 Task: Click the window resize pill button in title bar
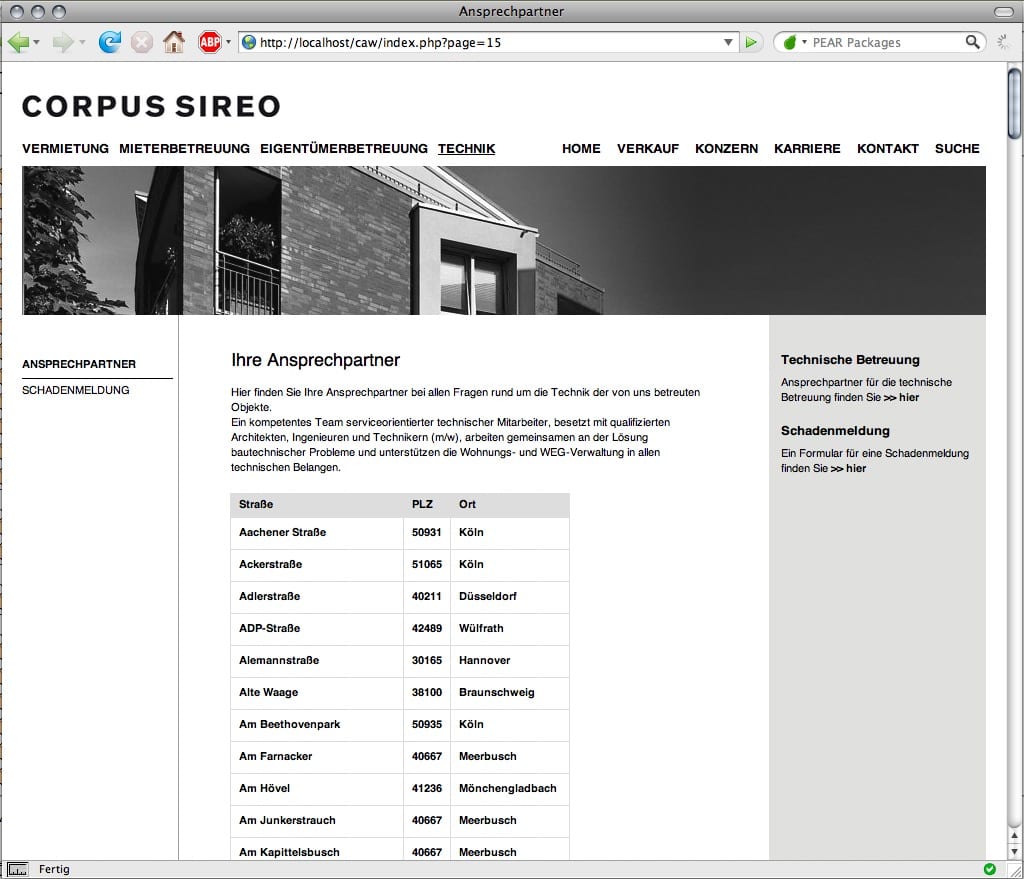coord(1004,12)
